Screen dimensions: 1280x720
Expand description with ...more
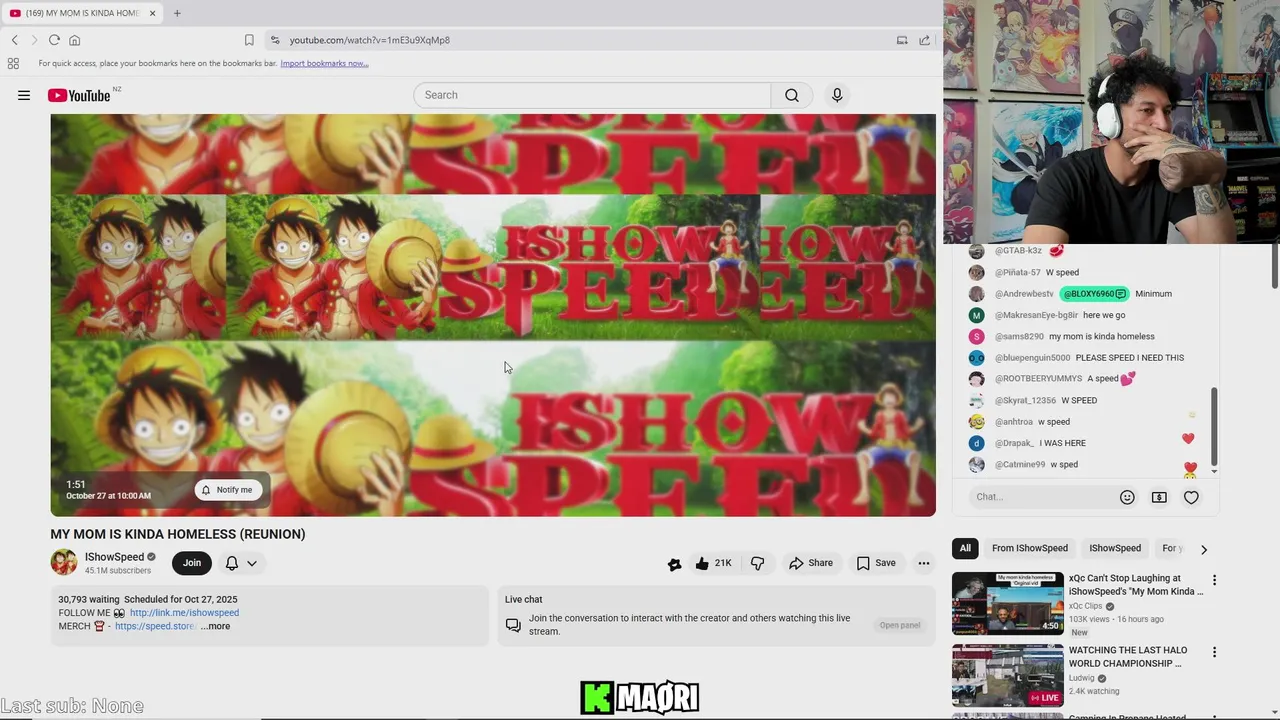215,626
